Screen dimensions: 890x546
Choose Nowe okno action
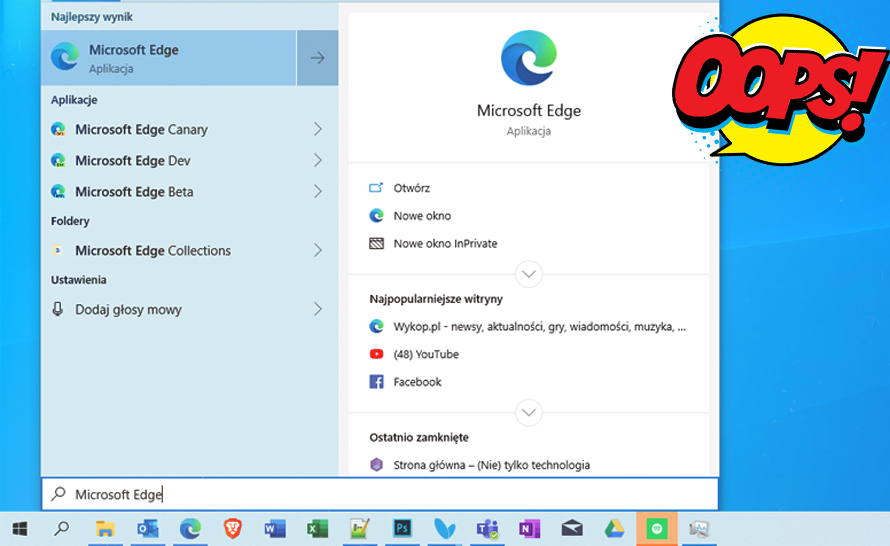click(x=422, y=216)
